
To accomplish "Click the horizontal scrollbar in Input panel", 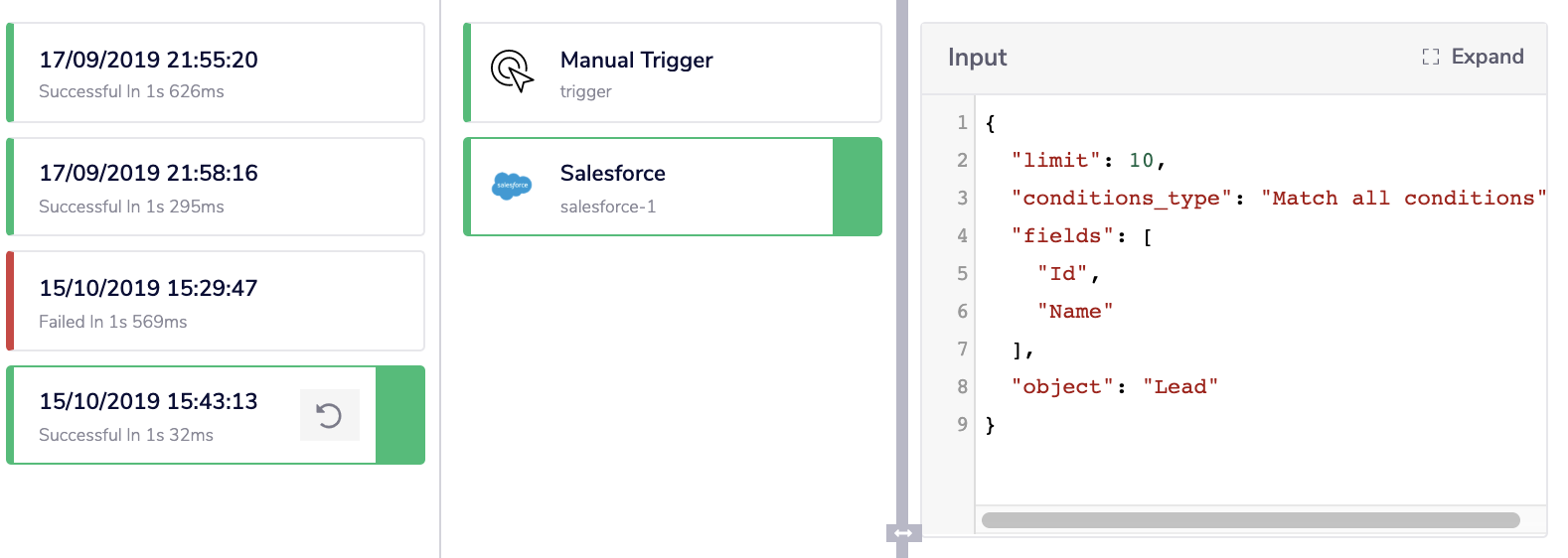I will [1250, 520].
